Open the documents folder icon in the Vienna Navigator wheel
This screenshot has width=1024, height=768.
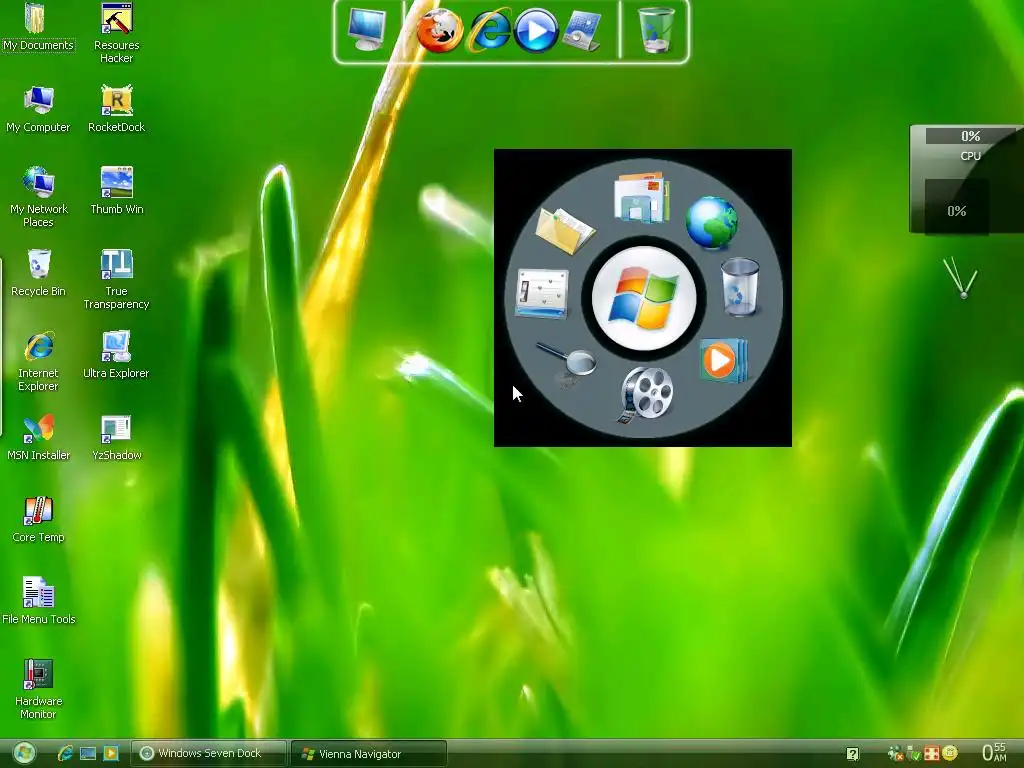pyautogui.click(x=565, y=230)
